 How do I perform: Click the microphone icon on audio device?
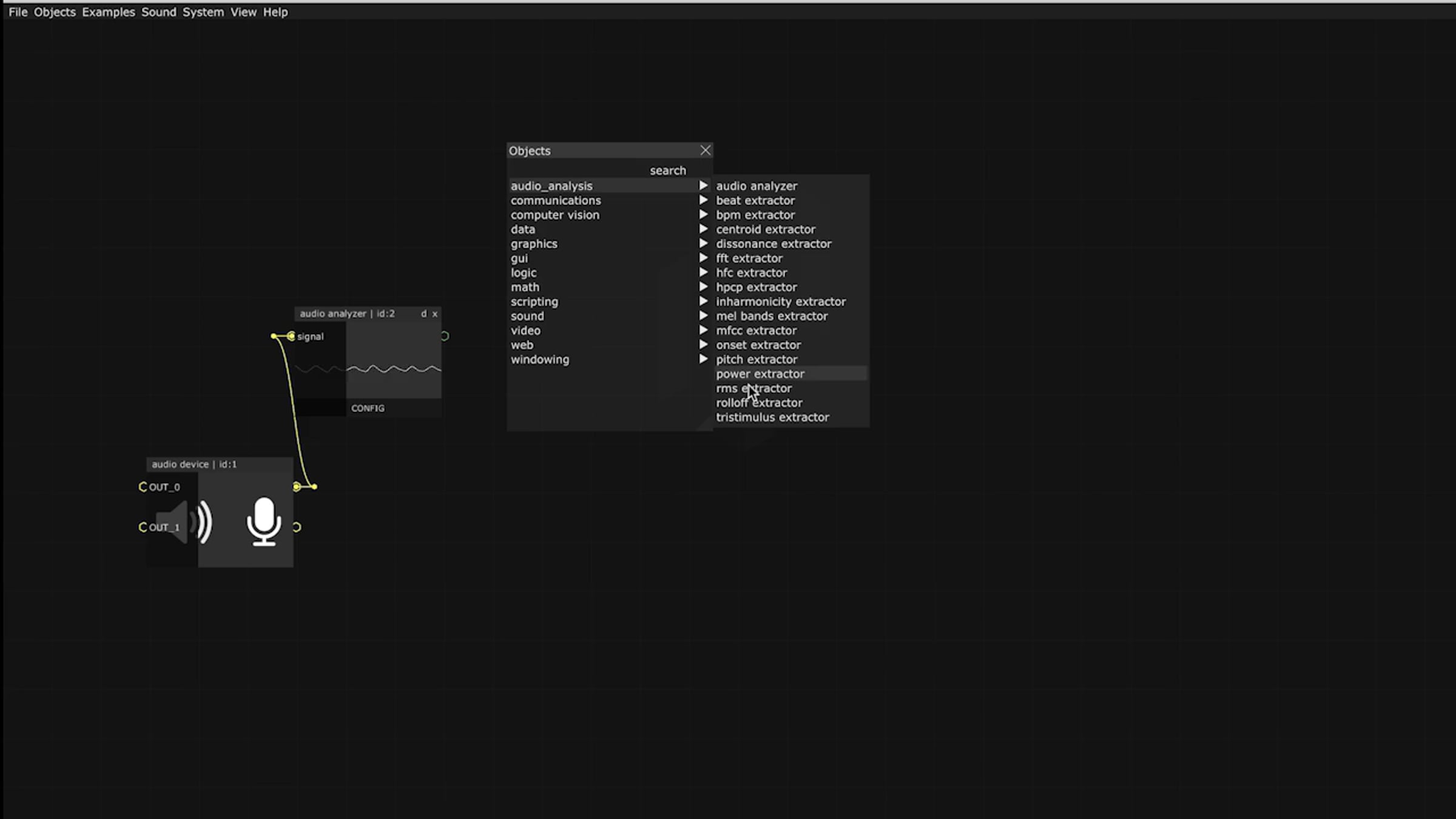(x=264, y=522)
